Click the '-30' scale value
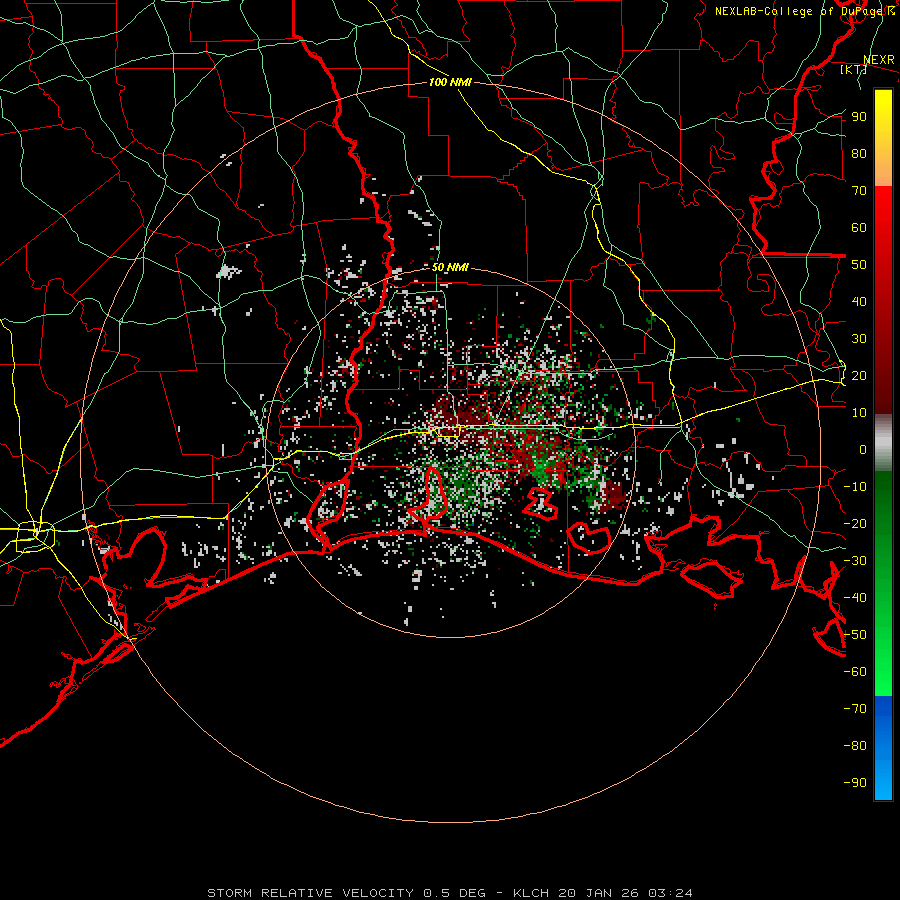 [x=855, y=561]
